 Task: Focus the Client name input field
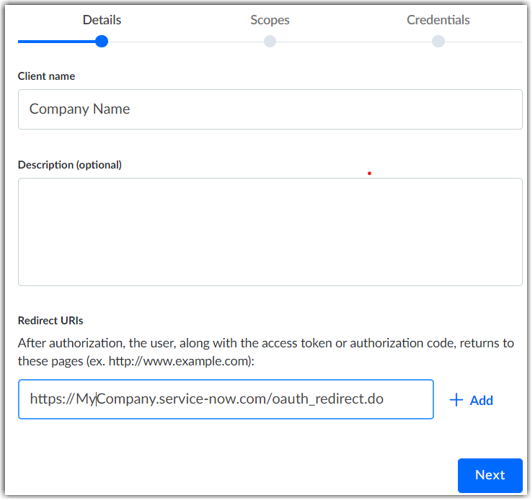[270, 109]
